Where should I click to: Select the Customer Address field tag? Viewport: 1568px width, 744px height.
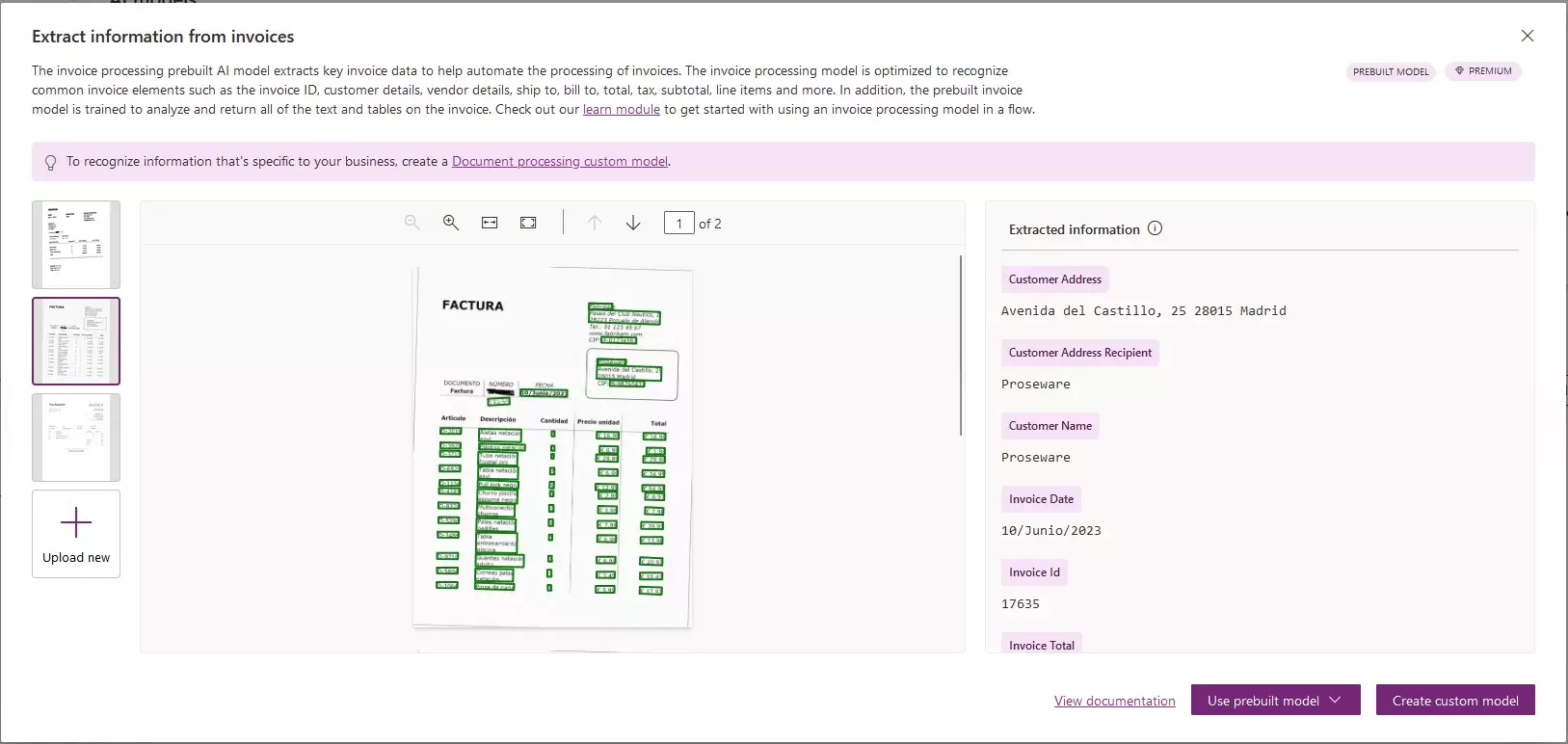coord(1055,279)
